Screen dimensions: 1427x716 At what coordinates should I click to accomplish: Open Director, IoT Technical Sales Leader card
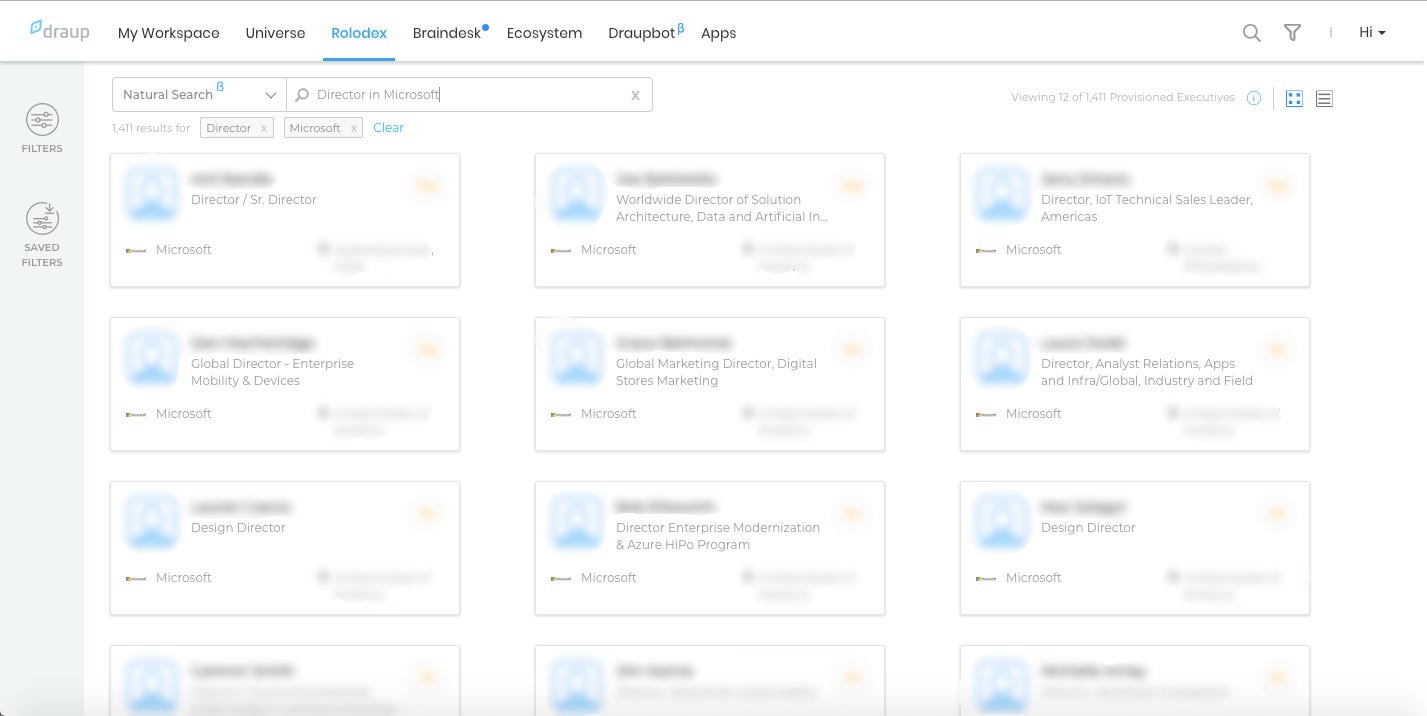click(1135, 220)
